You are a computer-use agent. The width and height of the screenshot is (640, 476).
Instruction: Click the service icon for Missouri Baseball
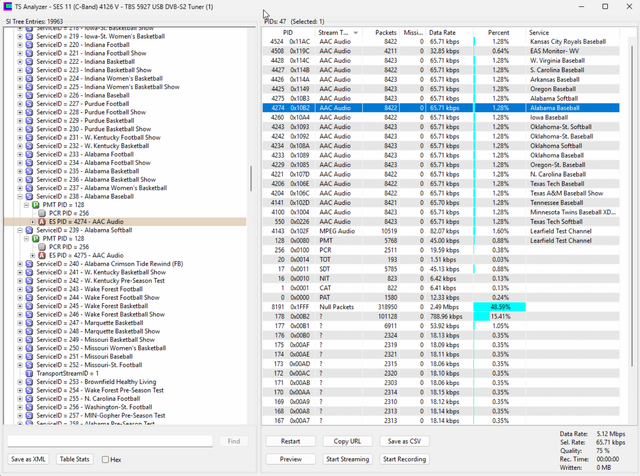coord(29,356)
